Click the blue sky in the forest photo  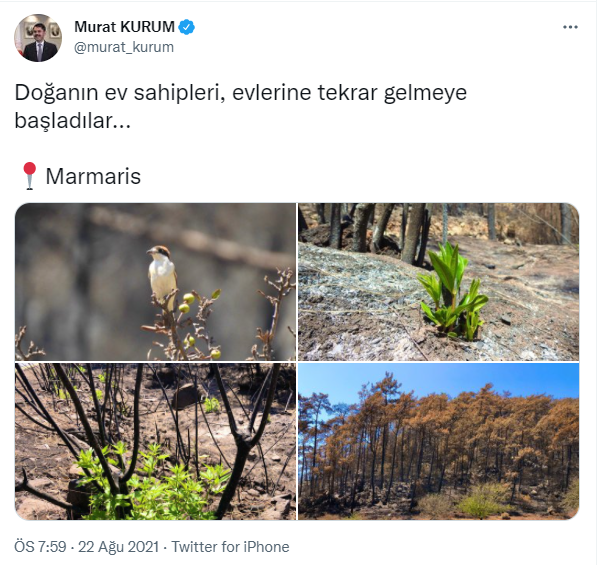[439, 380]
